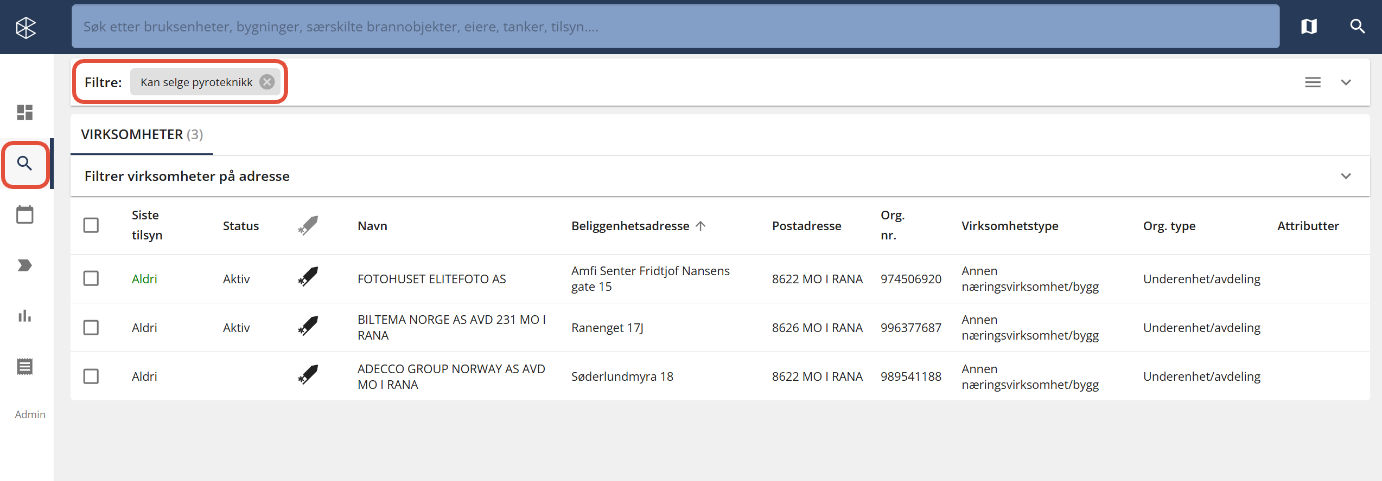Click Filtrer virksomheter på adresse heading

pos(187,176)
